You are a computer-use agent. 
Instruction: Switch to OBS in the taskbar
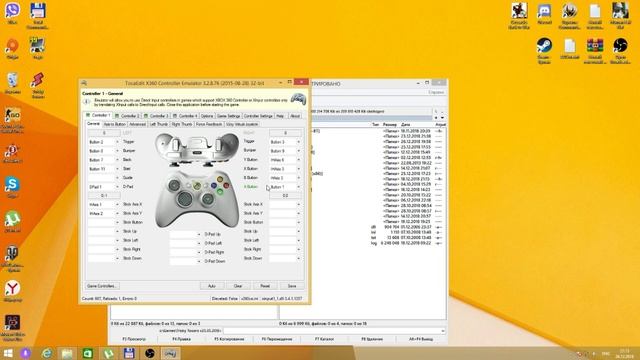click(149, 353)
